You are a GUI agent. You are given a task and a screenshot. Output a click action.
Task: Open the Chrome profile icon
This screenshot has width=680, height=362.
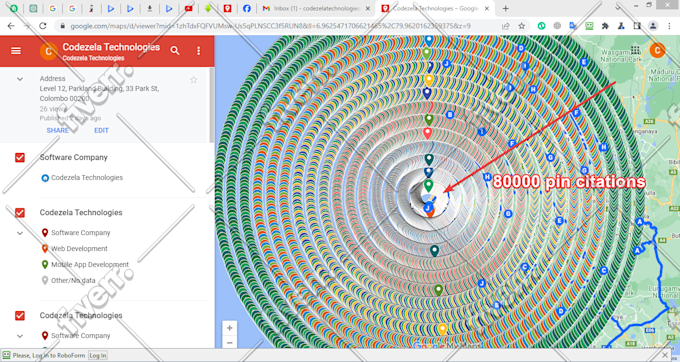[x=653, y=26]
